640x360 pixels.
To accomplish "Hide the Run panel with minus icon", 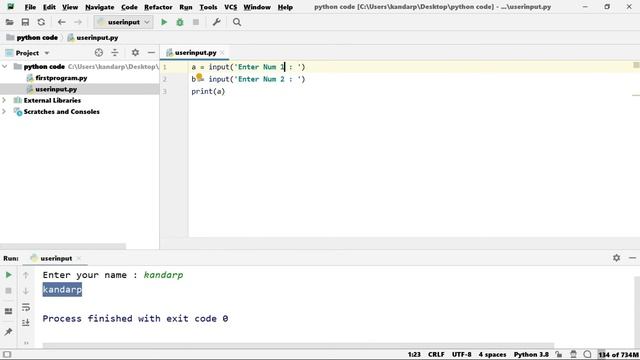I will tap(632, 258).
